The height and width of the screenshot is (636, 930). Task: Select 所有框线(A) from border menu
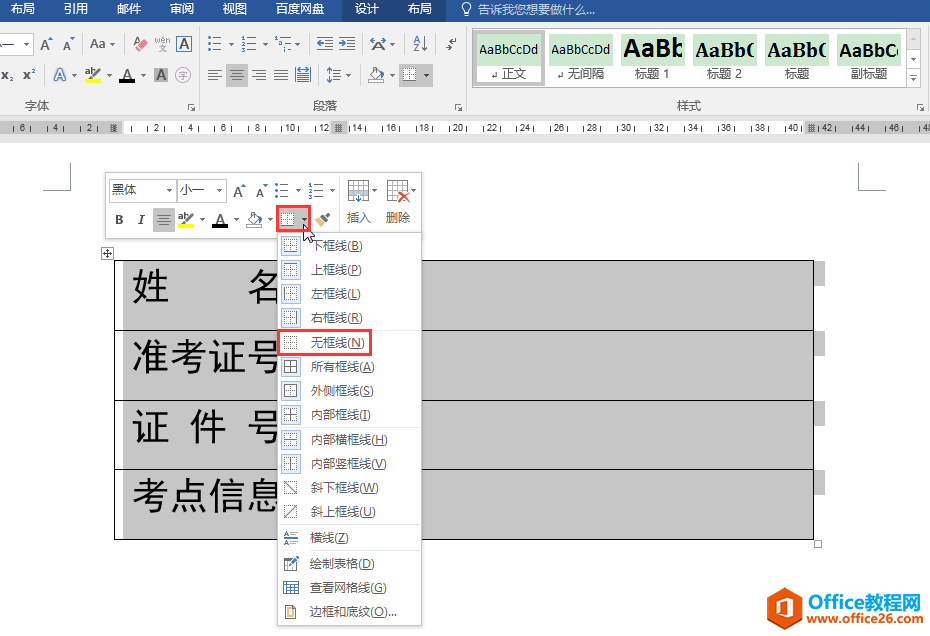click(x=349, y=367)
